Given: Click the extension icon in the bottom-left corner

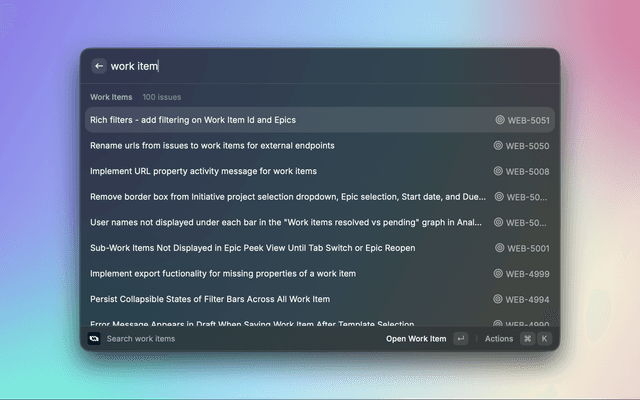Looking at the screenshot, I should [94, 339].
